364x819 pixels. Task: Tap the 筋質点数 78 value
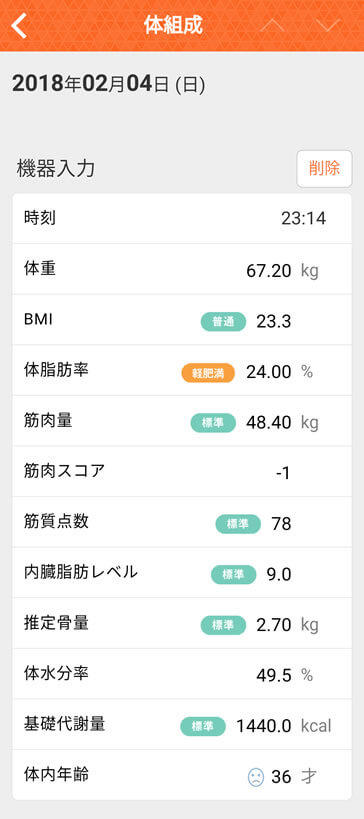point(281,524)
